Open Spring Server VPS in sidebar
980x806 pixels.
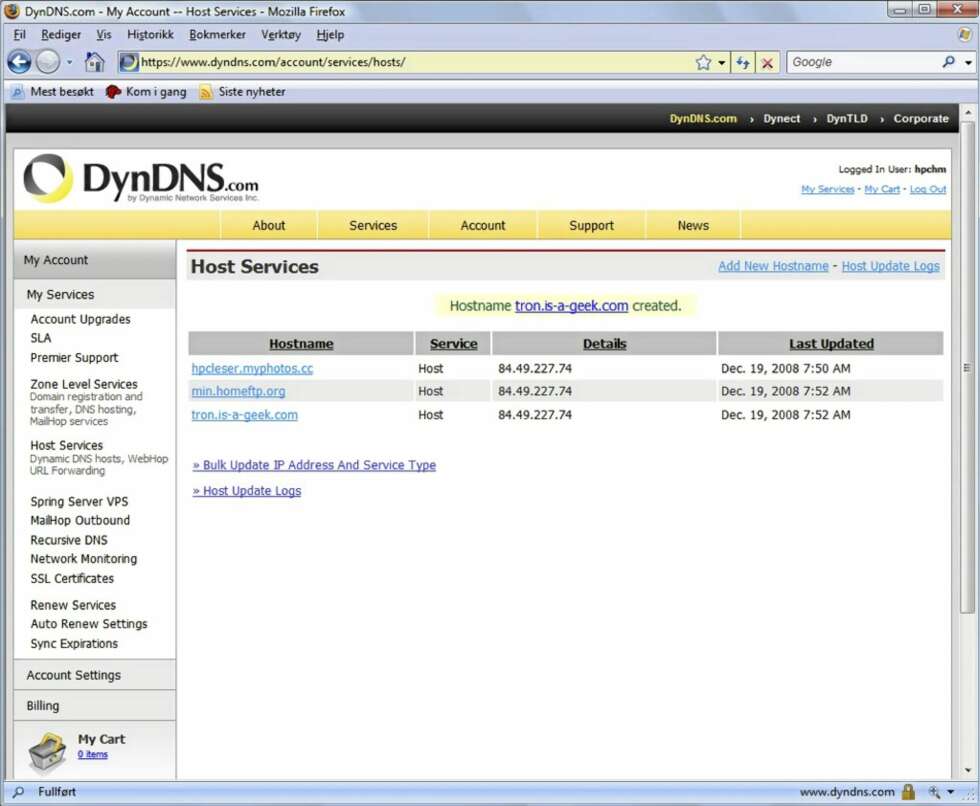(x=79, y=502)
